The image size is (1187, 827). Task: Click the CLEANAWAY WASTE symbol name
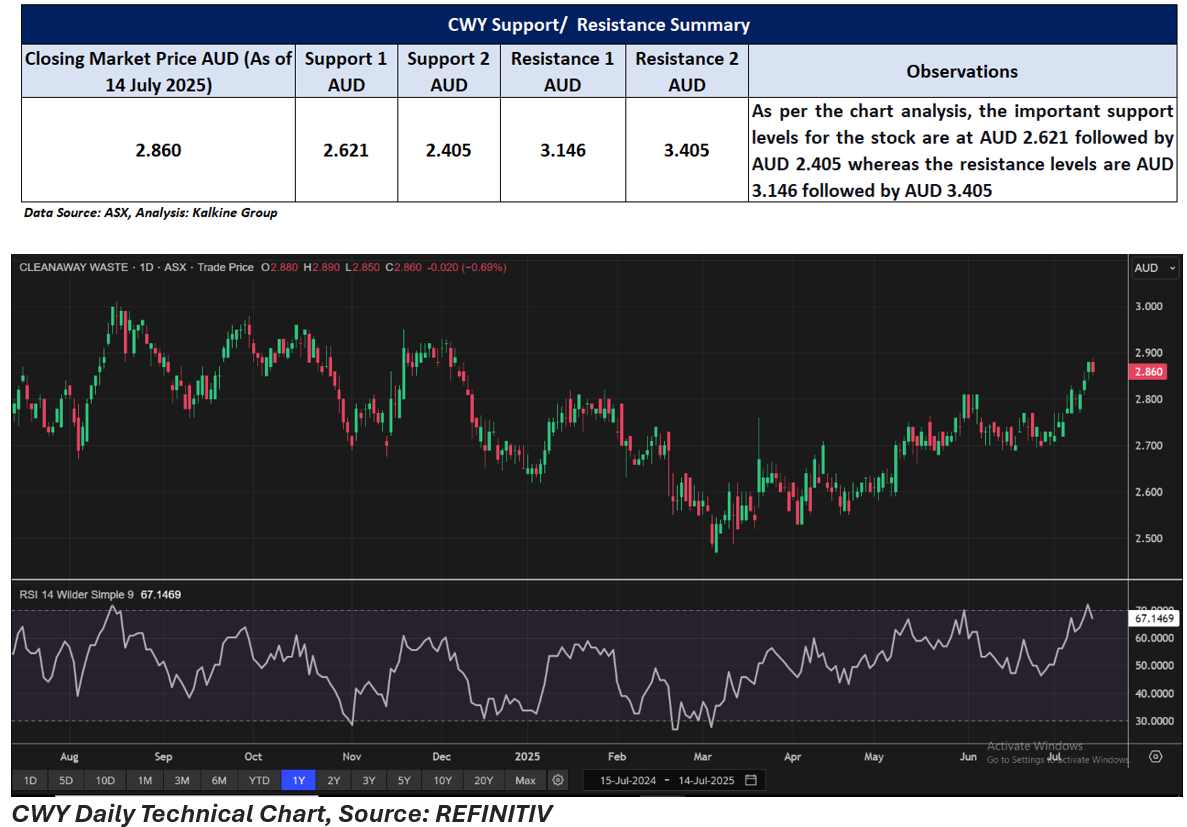[x=75, y=266]
